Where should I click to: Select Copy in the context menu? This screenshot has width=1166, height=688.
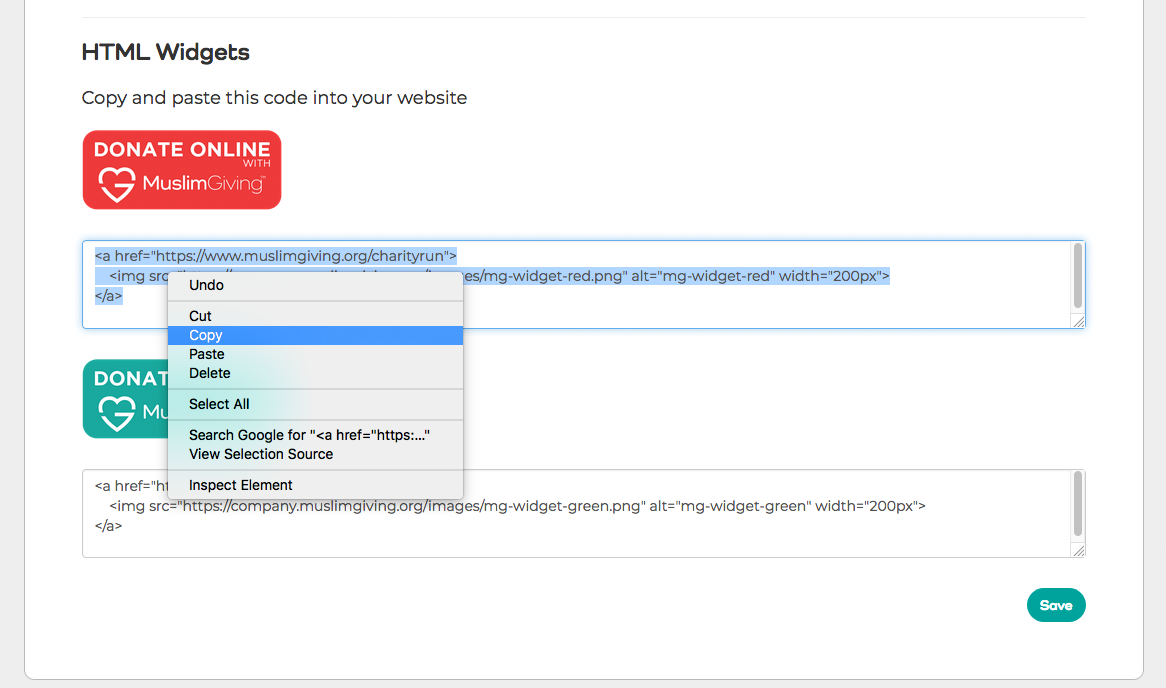click(x=315, y=335)
